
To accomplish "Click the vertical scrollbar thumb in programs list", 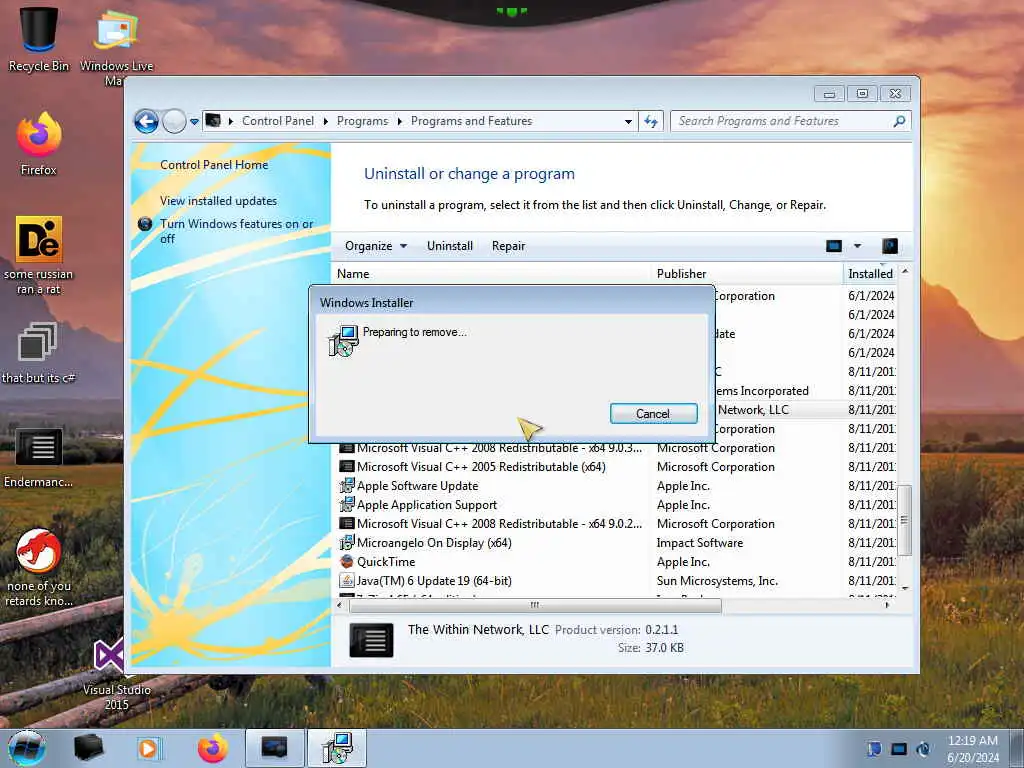I will click(904, 520).
